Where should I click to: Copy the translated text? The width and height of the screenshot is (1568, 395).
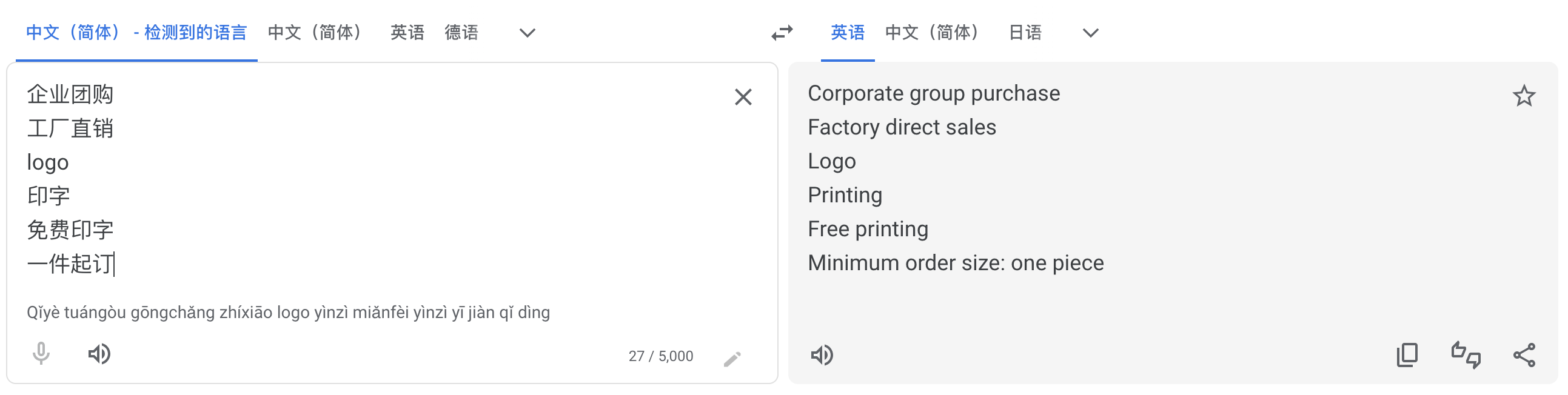pos(1408,355)
